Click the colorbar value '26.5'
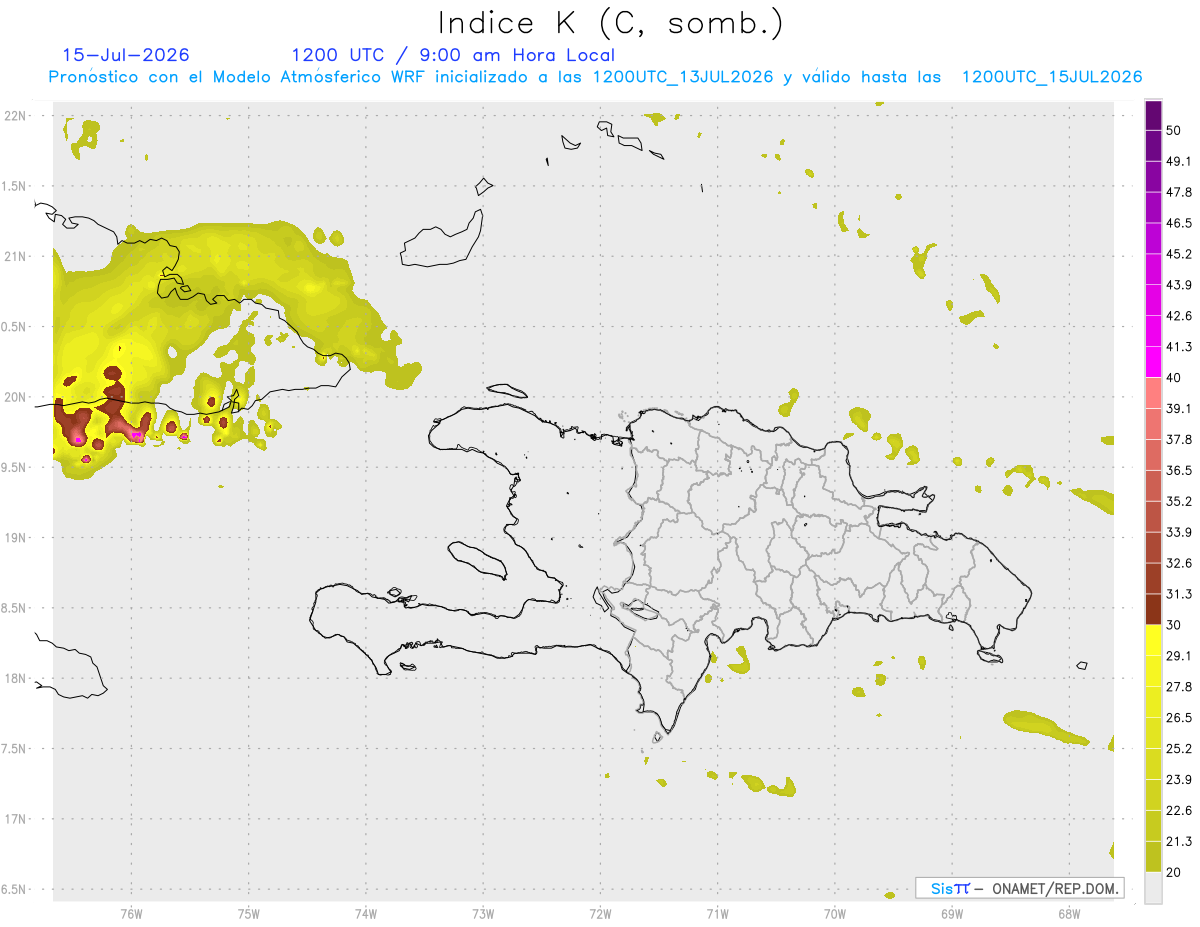Image resolution: width=1200 pixels, height=927 pixels. click(1180, 718)
